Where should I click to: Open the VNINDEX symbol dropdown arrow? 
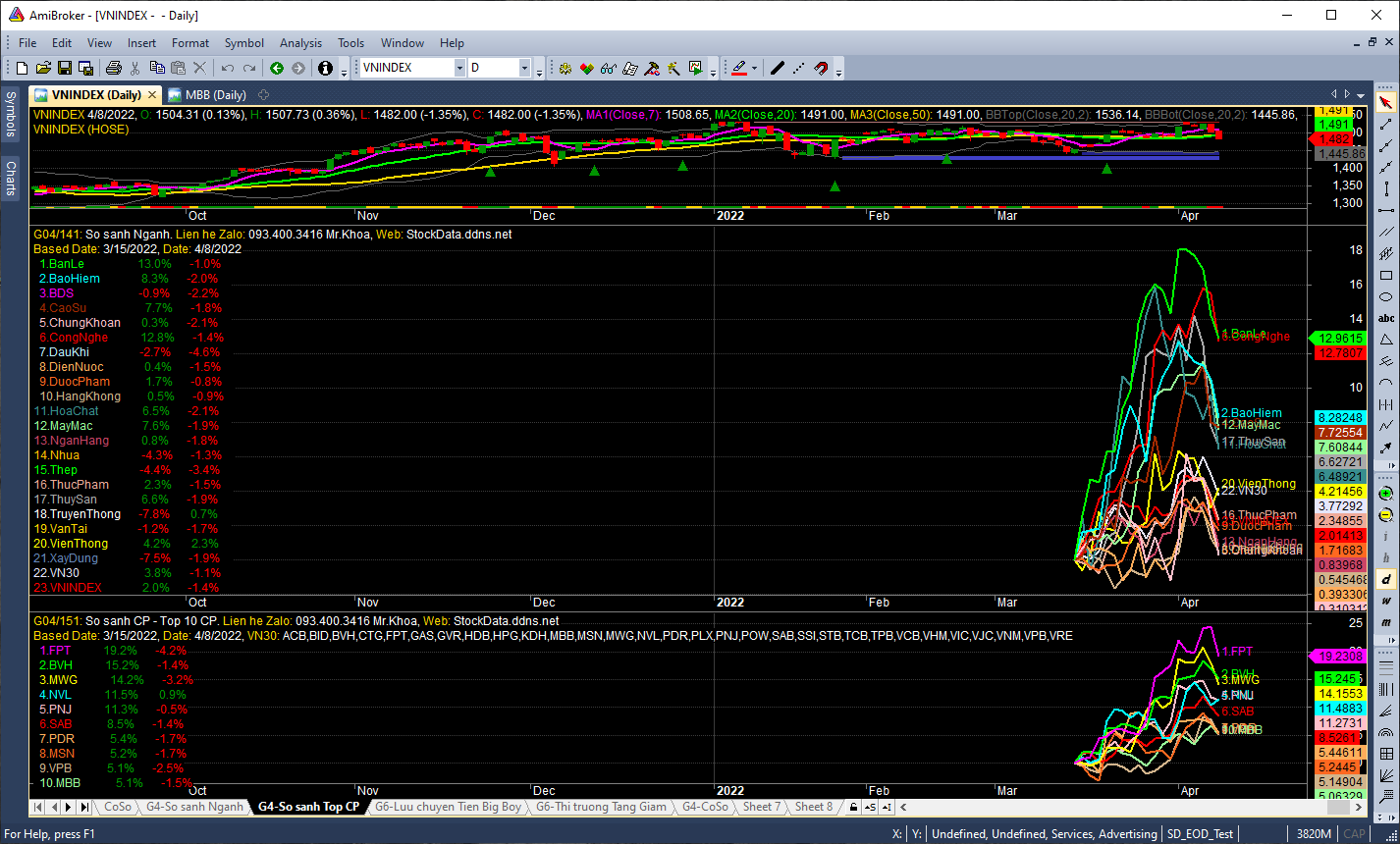(459, 68)
